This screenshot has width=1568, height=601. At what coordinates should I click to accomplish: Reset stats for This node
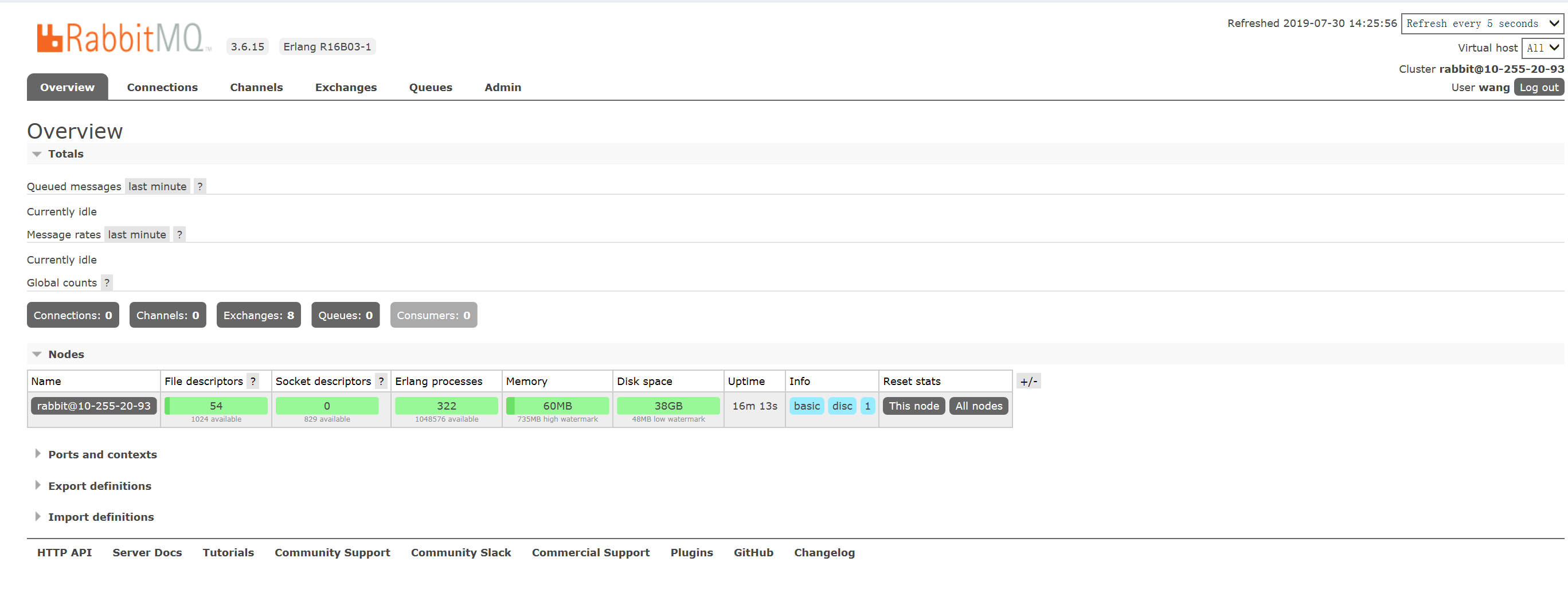[914, 406]
